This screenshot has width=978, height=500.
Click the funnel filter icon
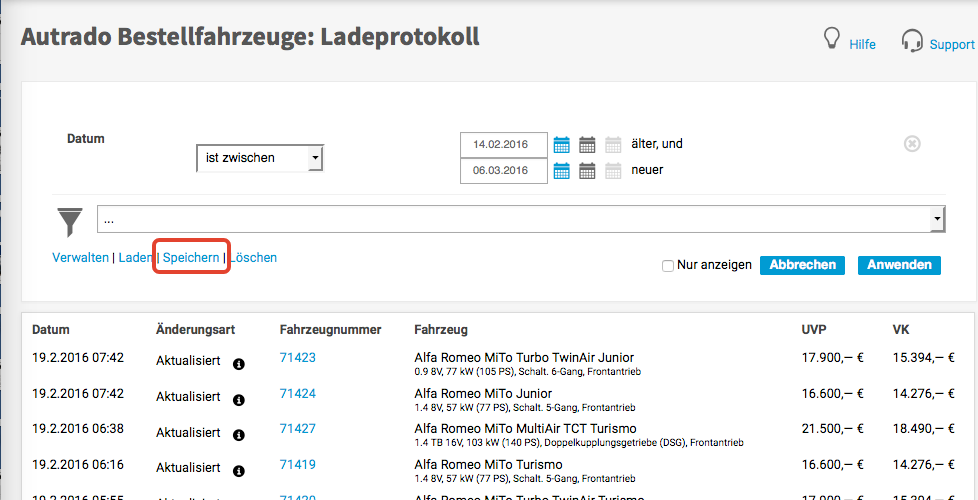(x=70, y=221)
